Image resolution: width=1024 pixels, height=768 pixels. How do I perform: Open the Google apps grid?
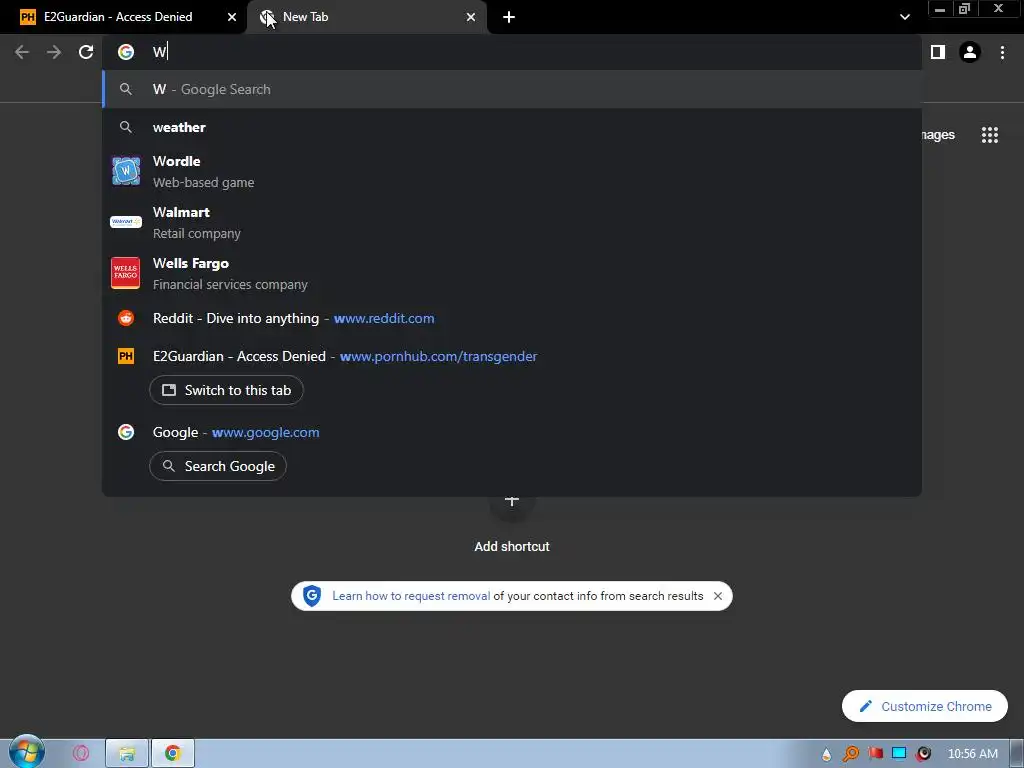coord(990,135)
